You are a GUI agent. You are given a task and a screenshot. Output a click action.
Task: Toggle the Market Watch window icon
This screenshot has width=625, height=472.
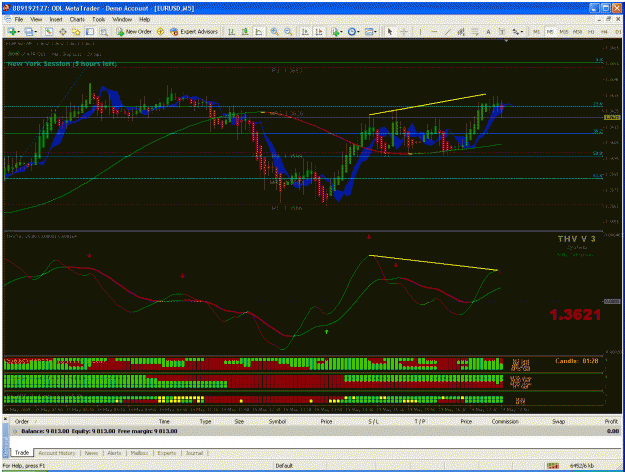coord(49,31)
